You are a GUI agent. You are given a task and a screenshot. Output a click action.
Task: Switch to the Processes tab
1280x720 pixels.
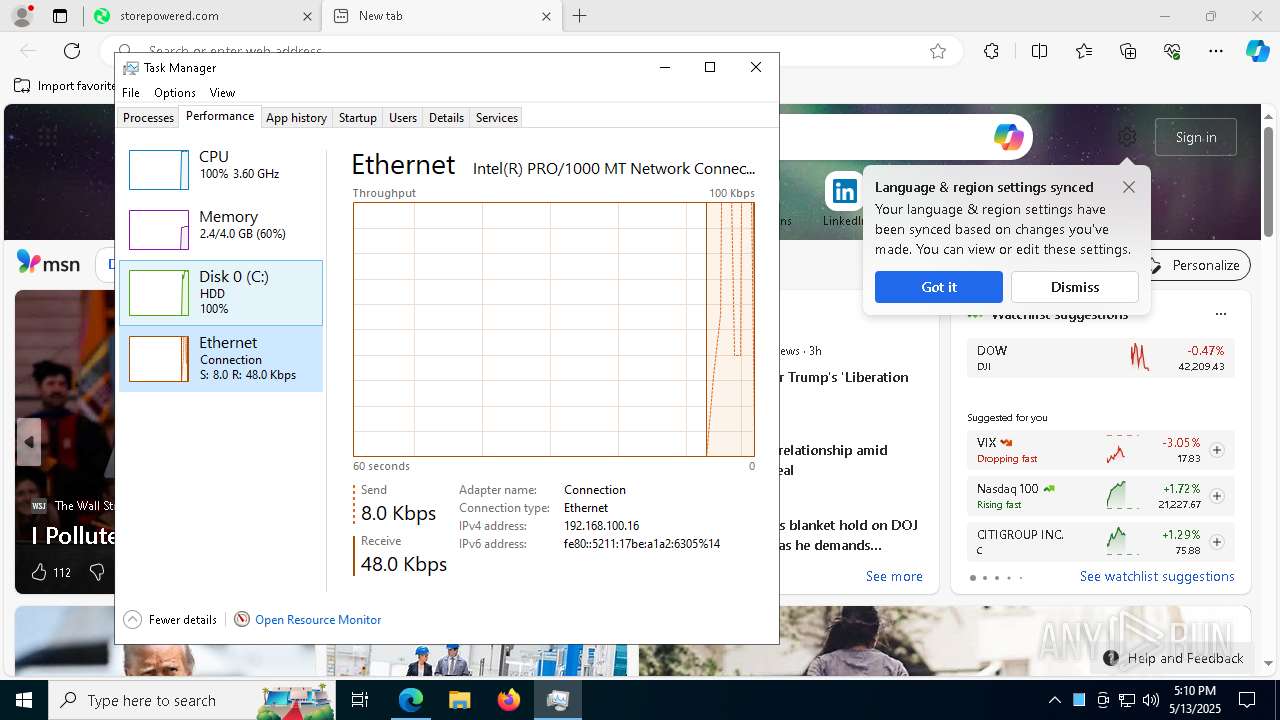148,118
